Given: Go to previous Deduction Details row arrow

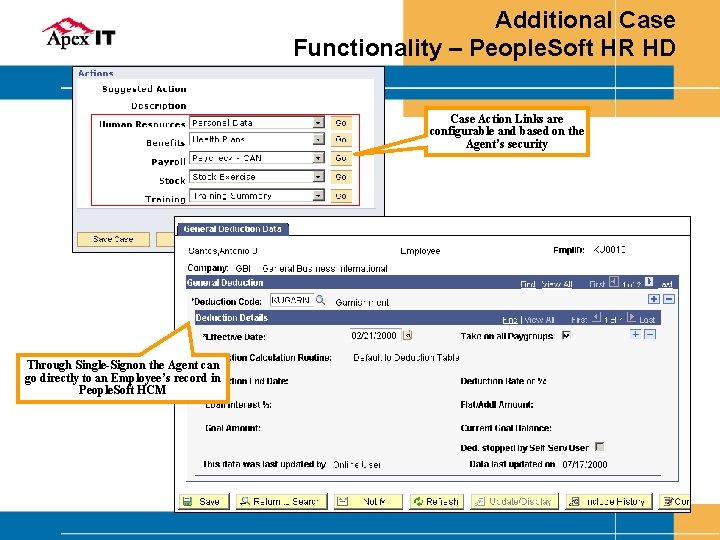Looking at the screenshot, I should pyautogui.click(x=596, y=317).
